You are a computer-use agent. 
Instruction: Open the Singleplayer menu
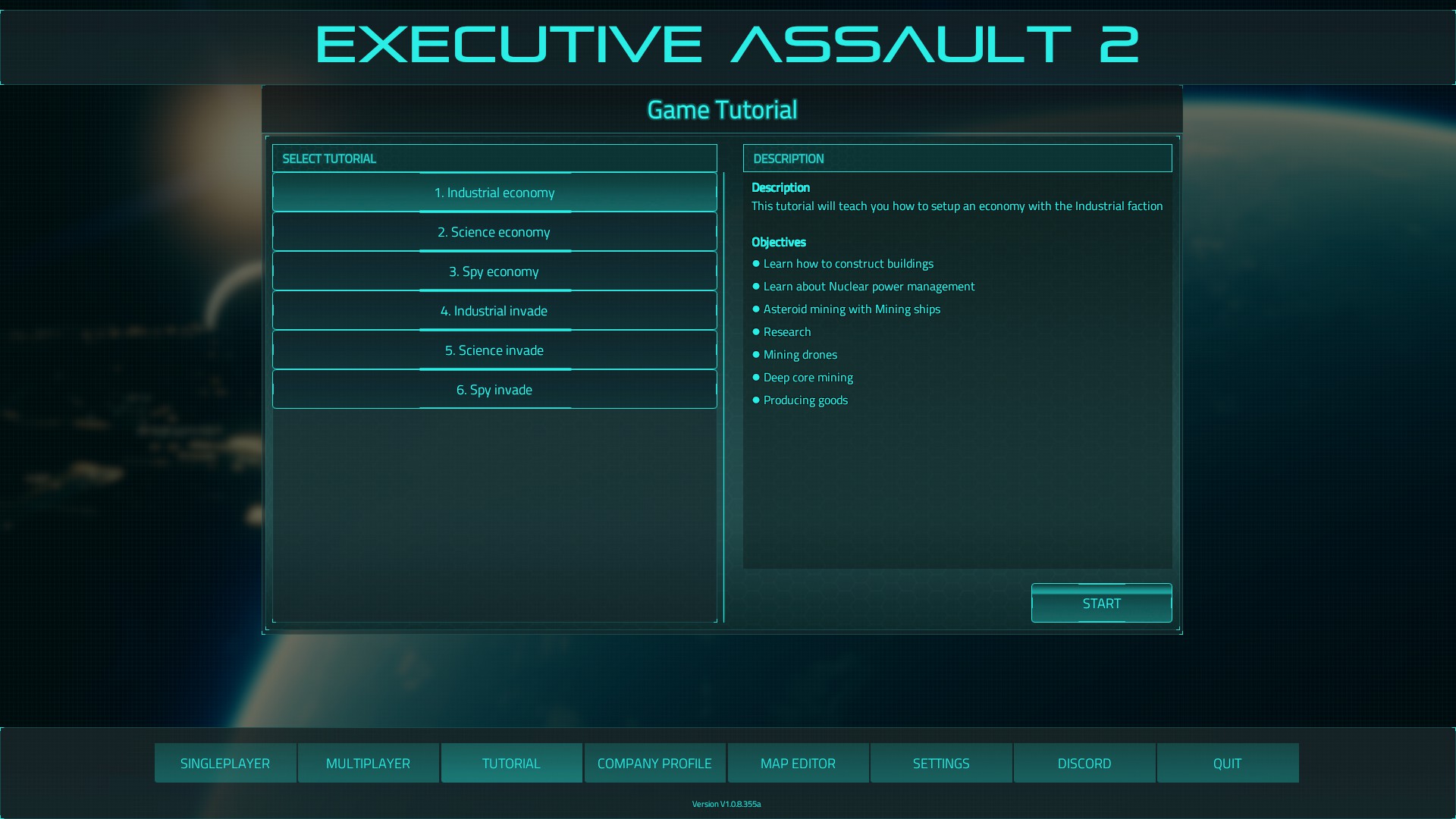point(225,763)
